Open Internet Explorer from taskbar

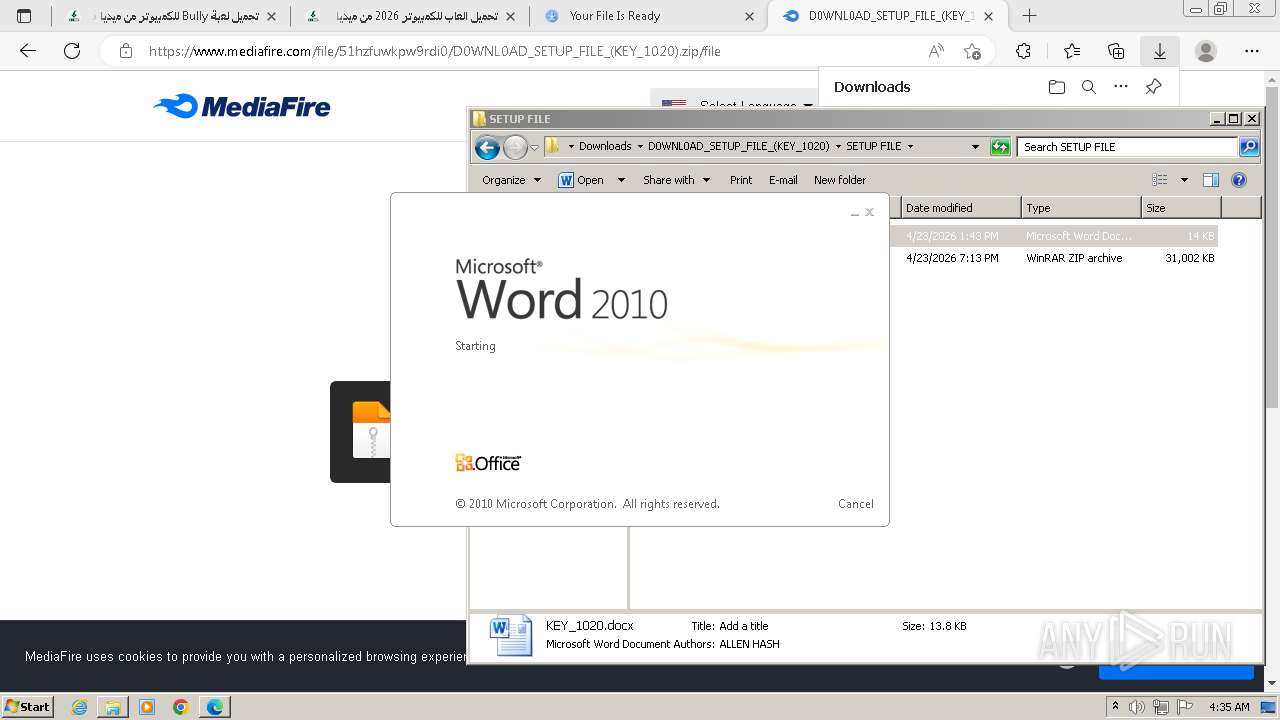(80, 707)
